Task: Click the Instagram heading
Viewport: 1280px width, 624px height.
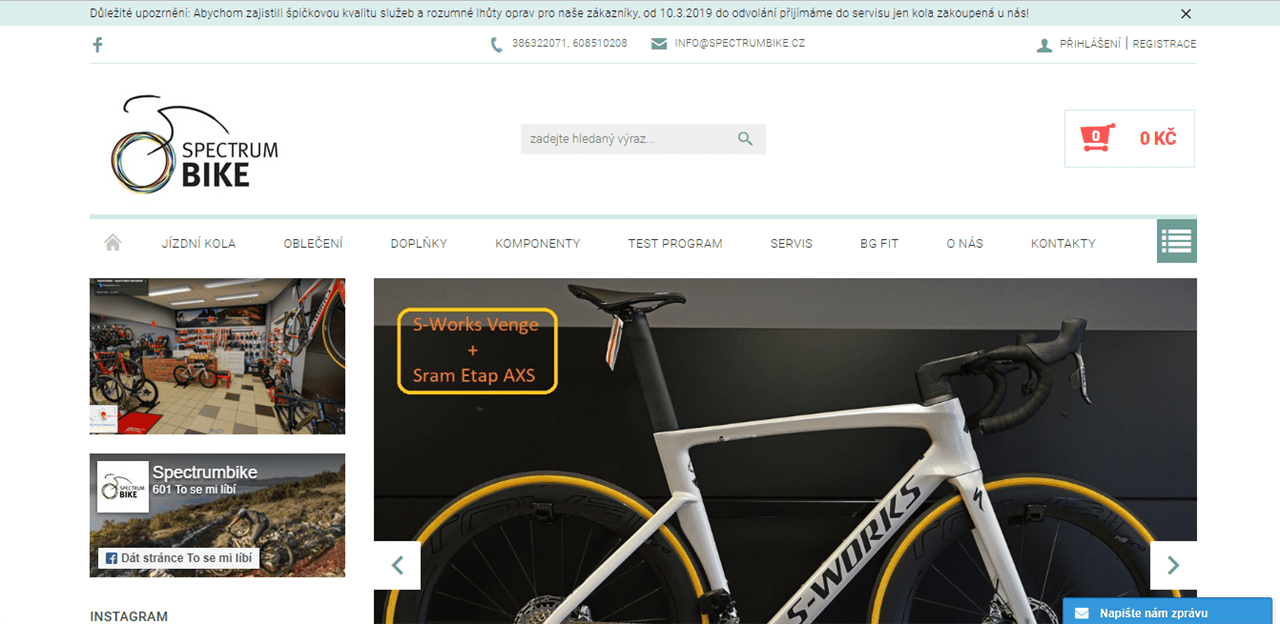Action: (129, 617)
